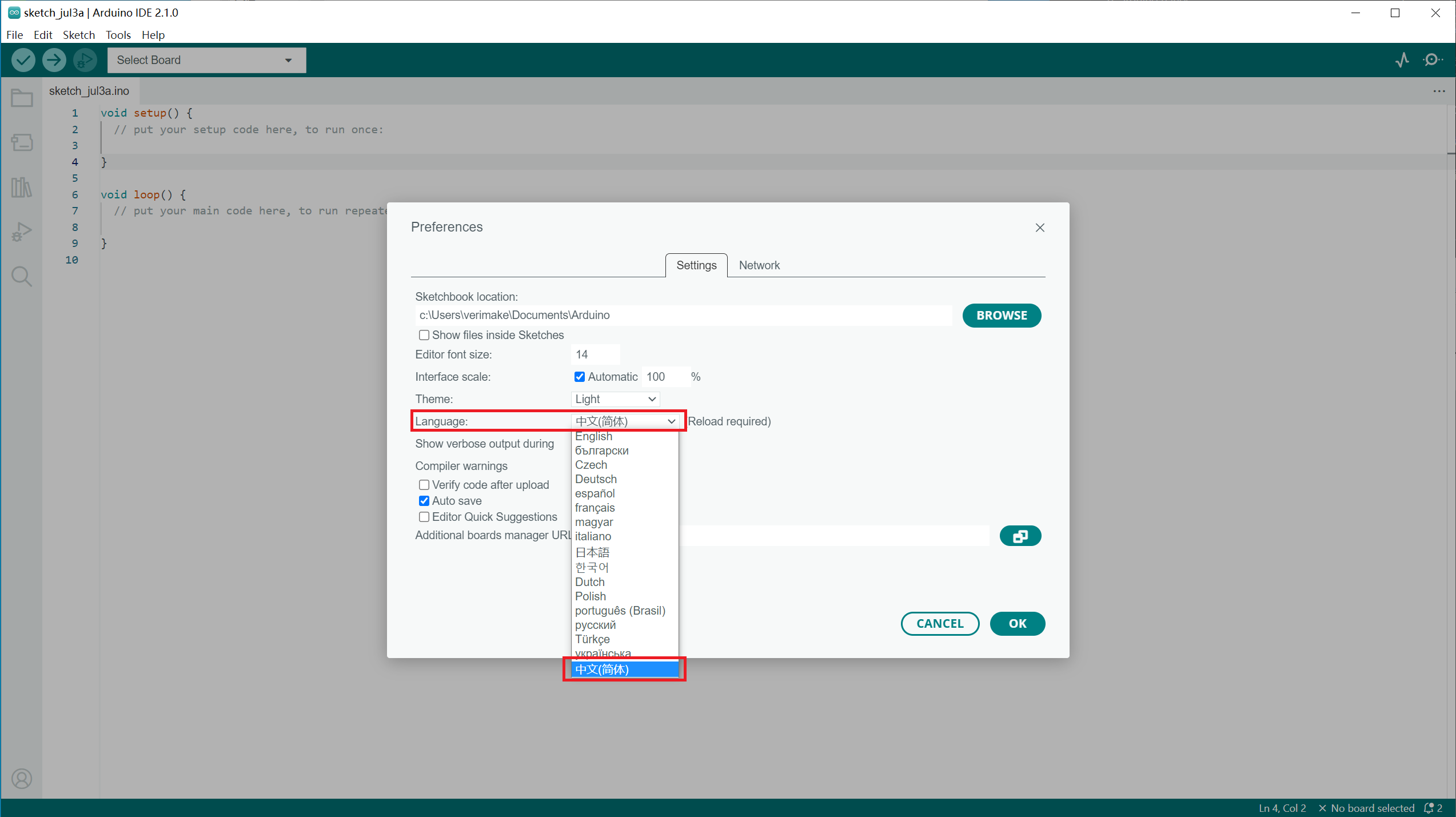Expand the Theme dropdown
This screenshot has width=1456, height=817.
(x=615, y=399)
